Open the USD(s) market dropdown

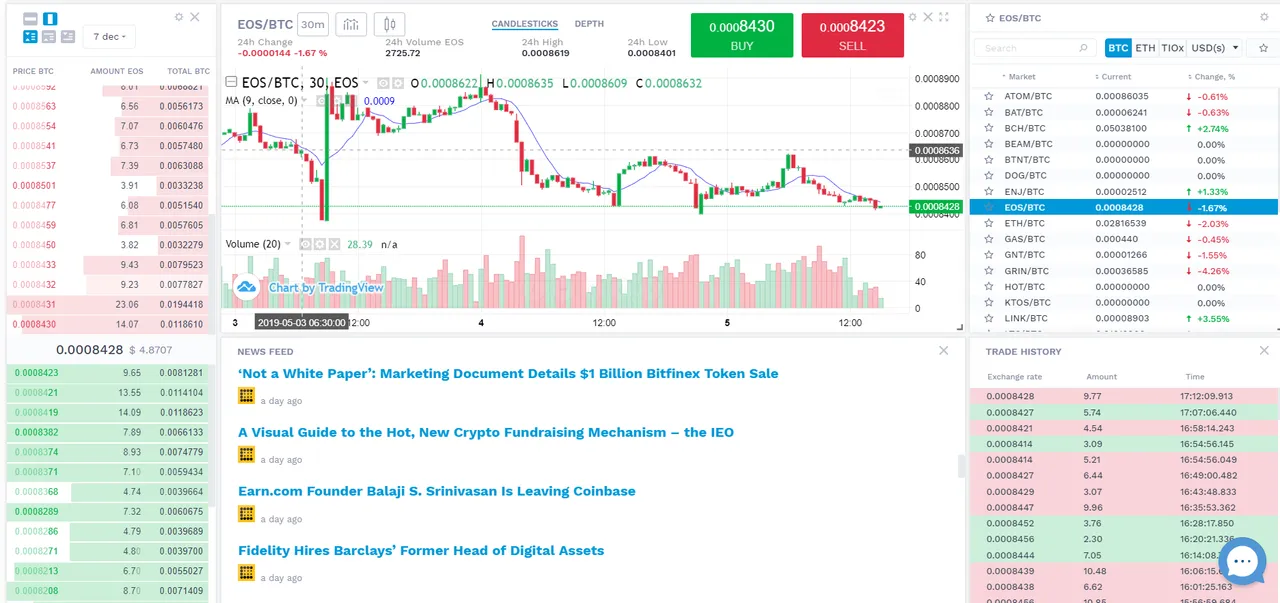coord(1214,48)
